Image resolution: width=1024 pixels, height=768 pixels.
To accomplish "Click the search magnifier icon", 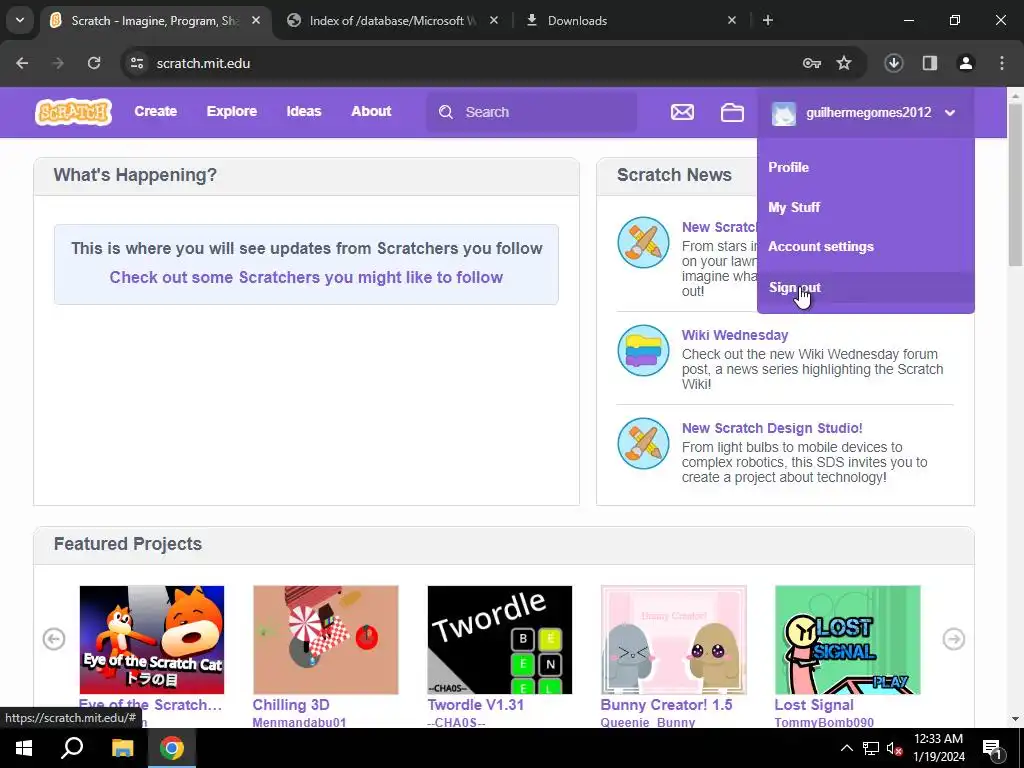I will click(446, 112).
